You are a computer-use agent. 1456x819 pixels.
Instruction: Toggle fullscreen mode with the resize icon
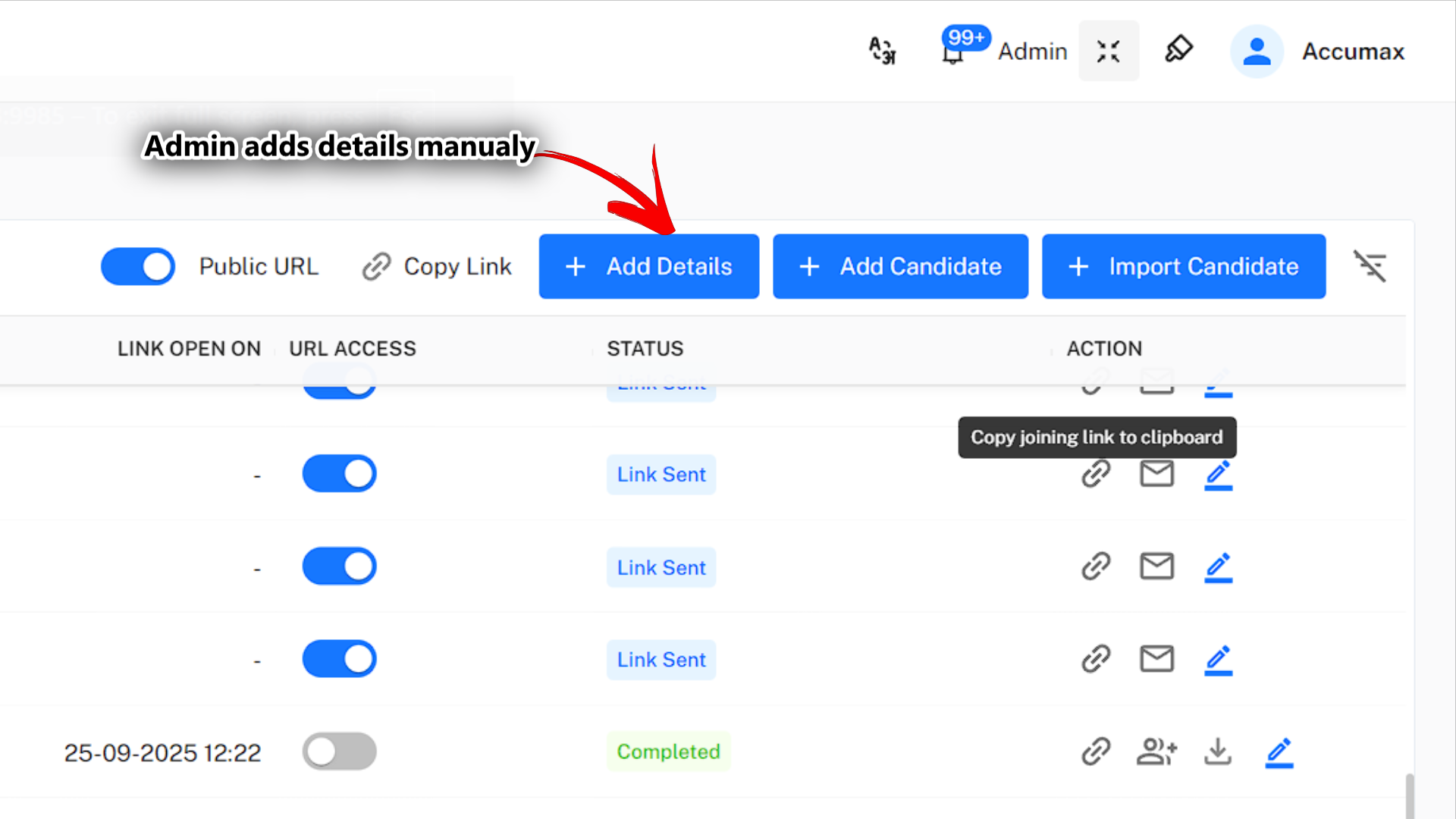(x=1108, y=51)
